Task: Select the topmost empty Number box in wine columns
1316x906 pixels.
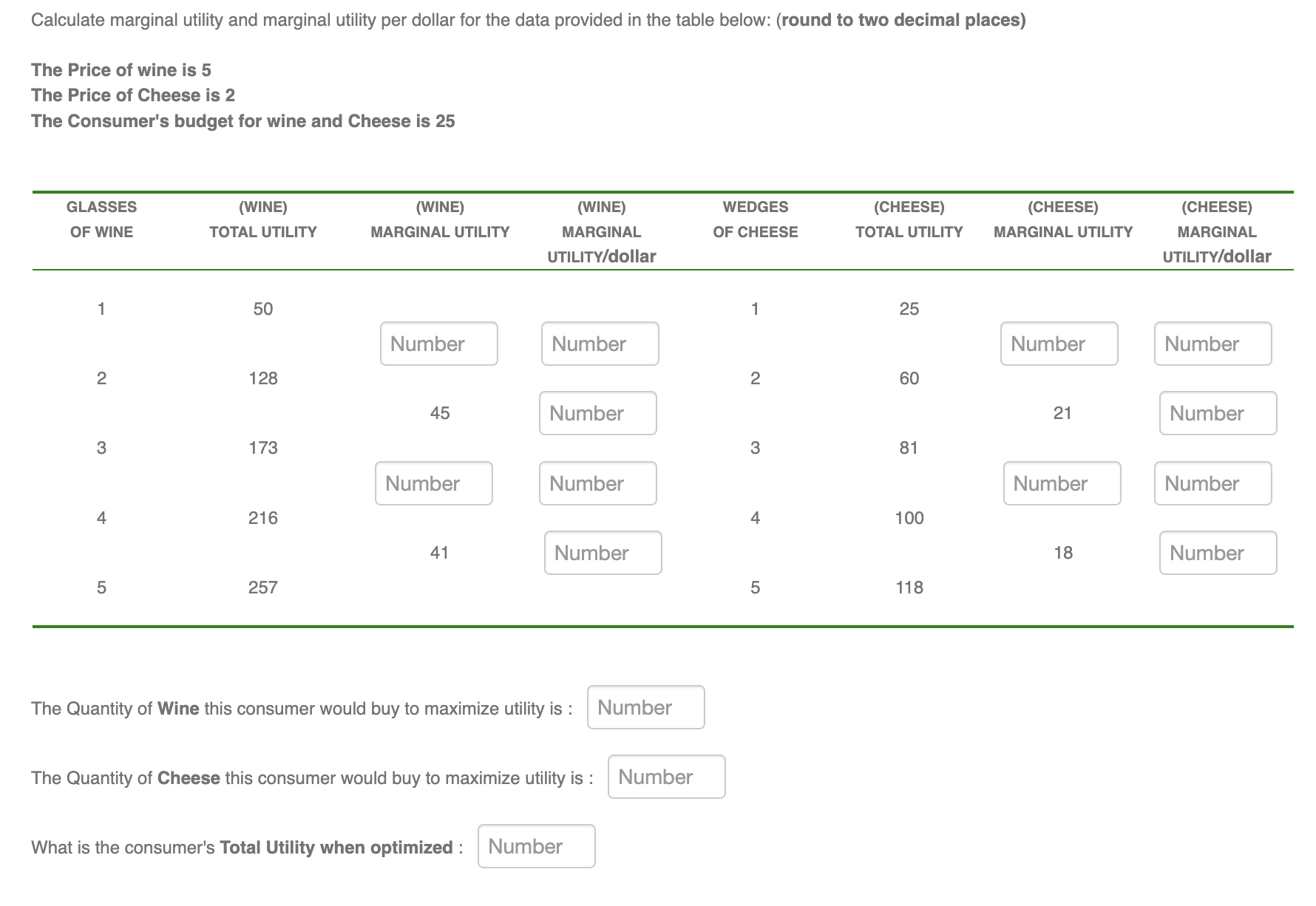Action: point(438,343)
